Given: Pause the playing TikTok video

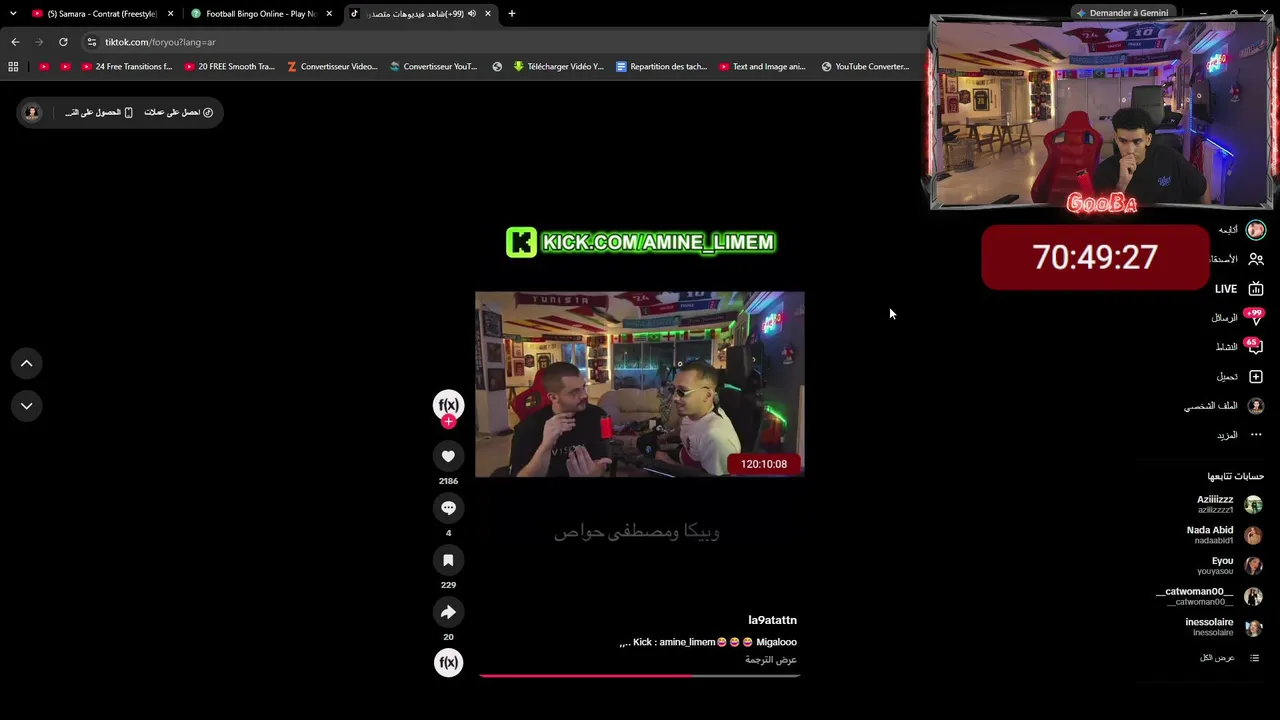Looking at the screenshot, I should click(x=639, y=384).
